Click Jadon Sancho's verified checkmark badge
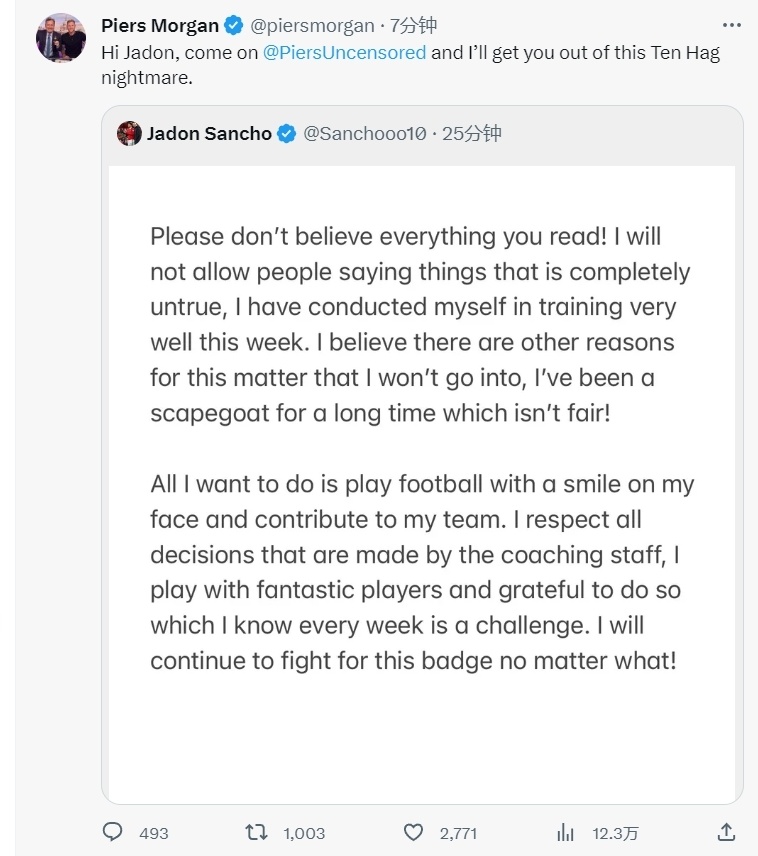758x856 pixels. (x=286, y=134)
